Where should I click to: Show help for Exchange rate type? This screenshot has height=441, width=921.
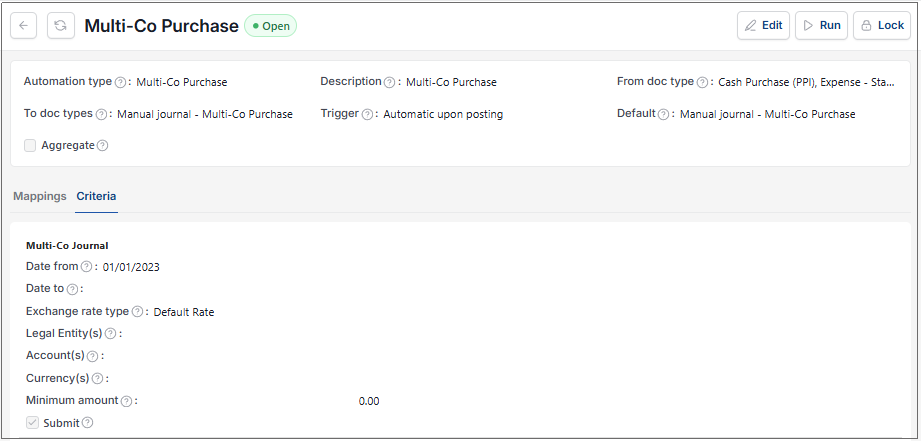pyautogui.click(x=137, y=312)
